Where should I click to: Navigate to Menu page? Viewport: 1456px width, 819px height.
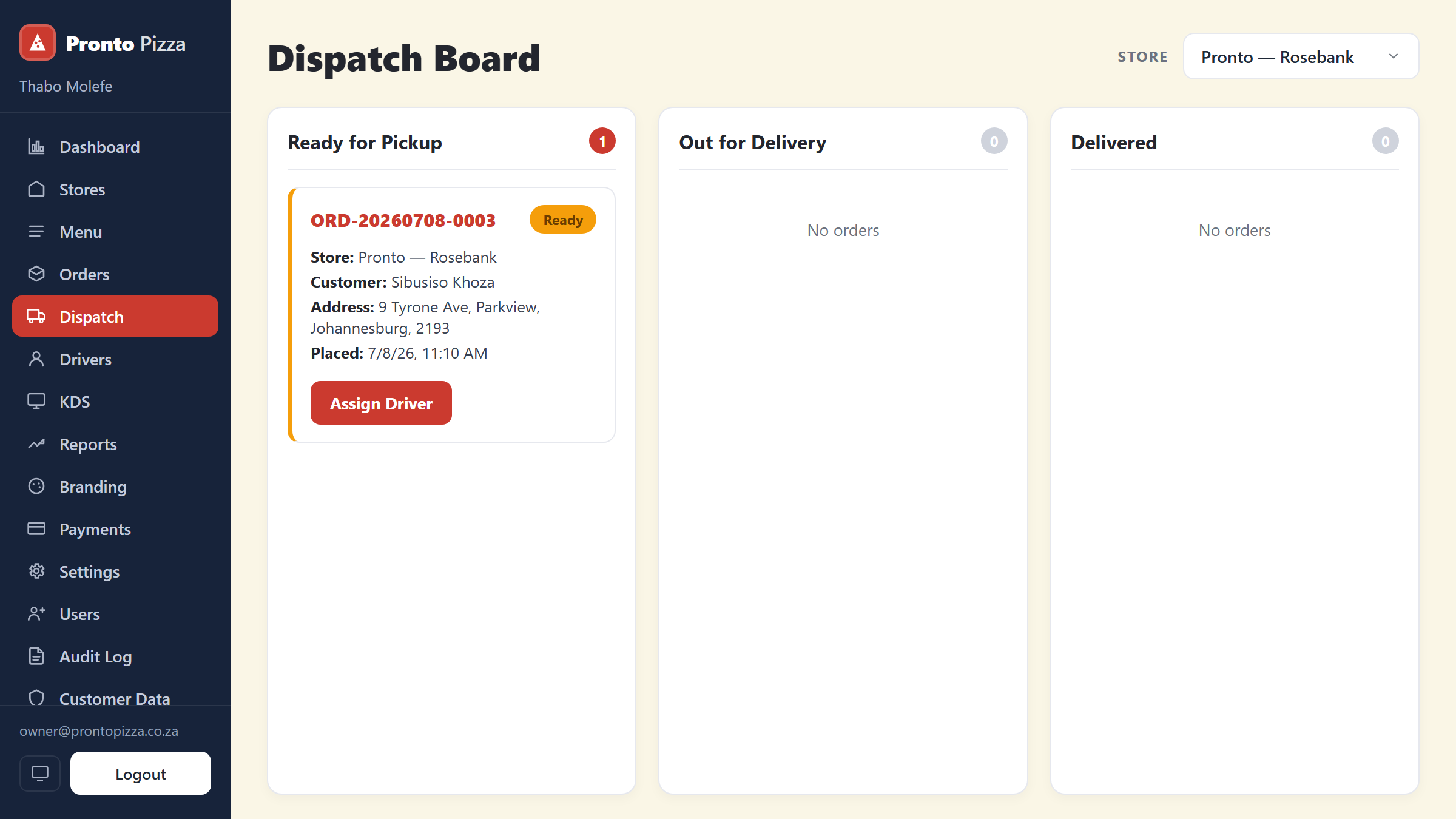[115, 232]
